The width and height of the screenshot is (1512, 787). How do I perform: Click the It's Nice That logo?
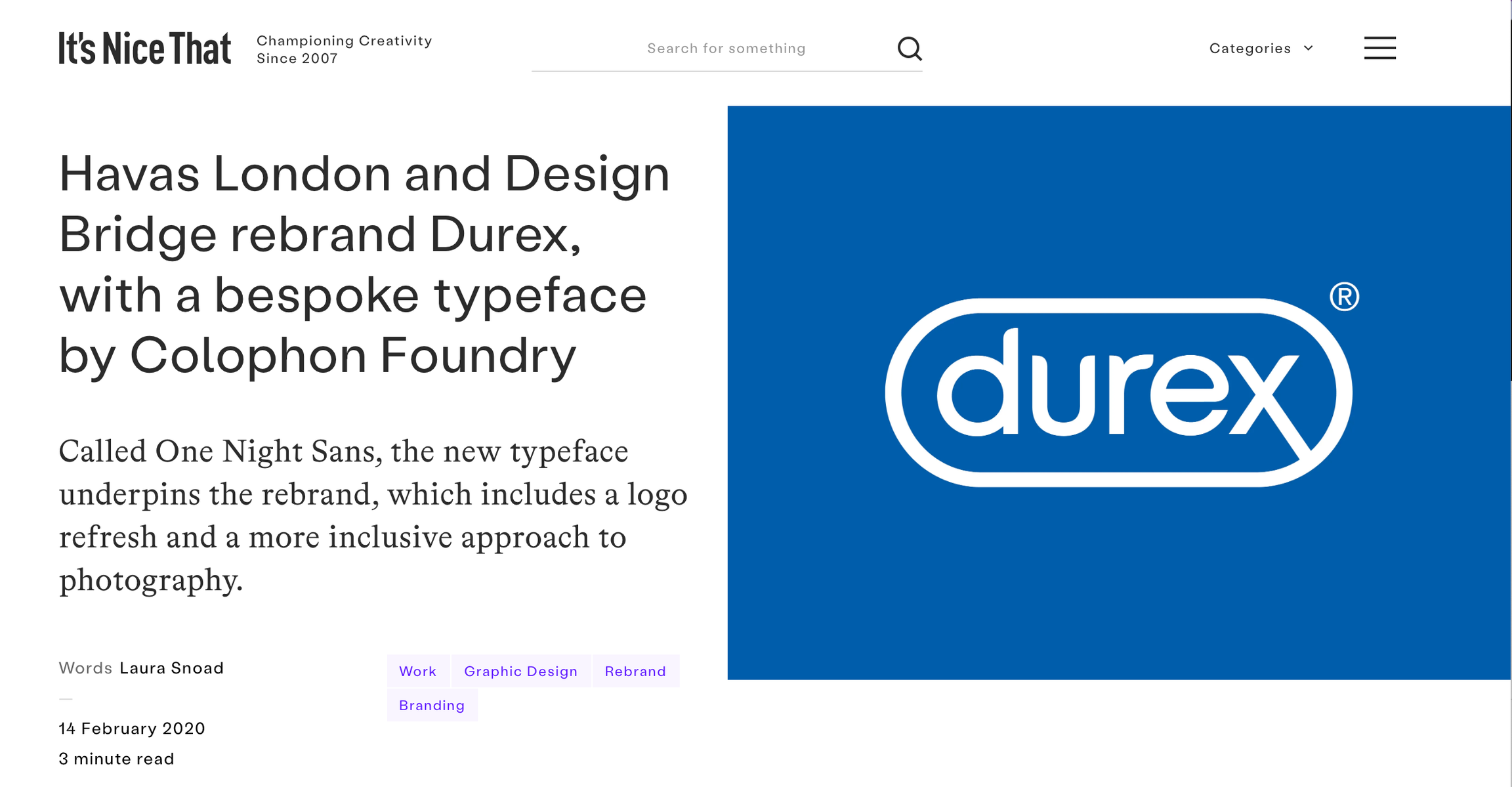point(145,49)
